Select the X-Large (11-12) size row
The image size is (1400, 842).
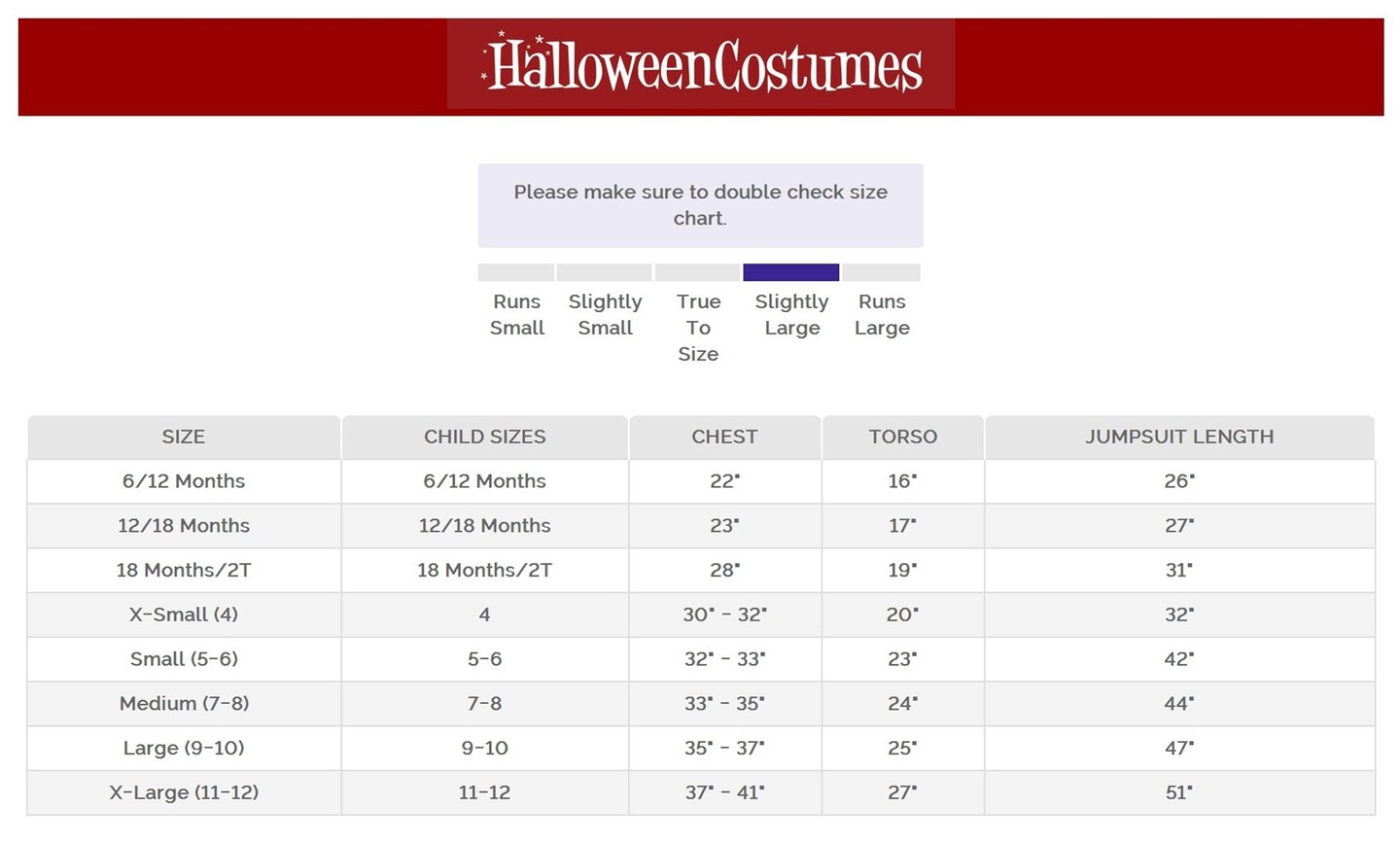(x=184, y=792)
